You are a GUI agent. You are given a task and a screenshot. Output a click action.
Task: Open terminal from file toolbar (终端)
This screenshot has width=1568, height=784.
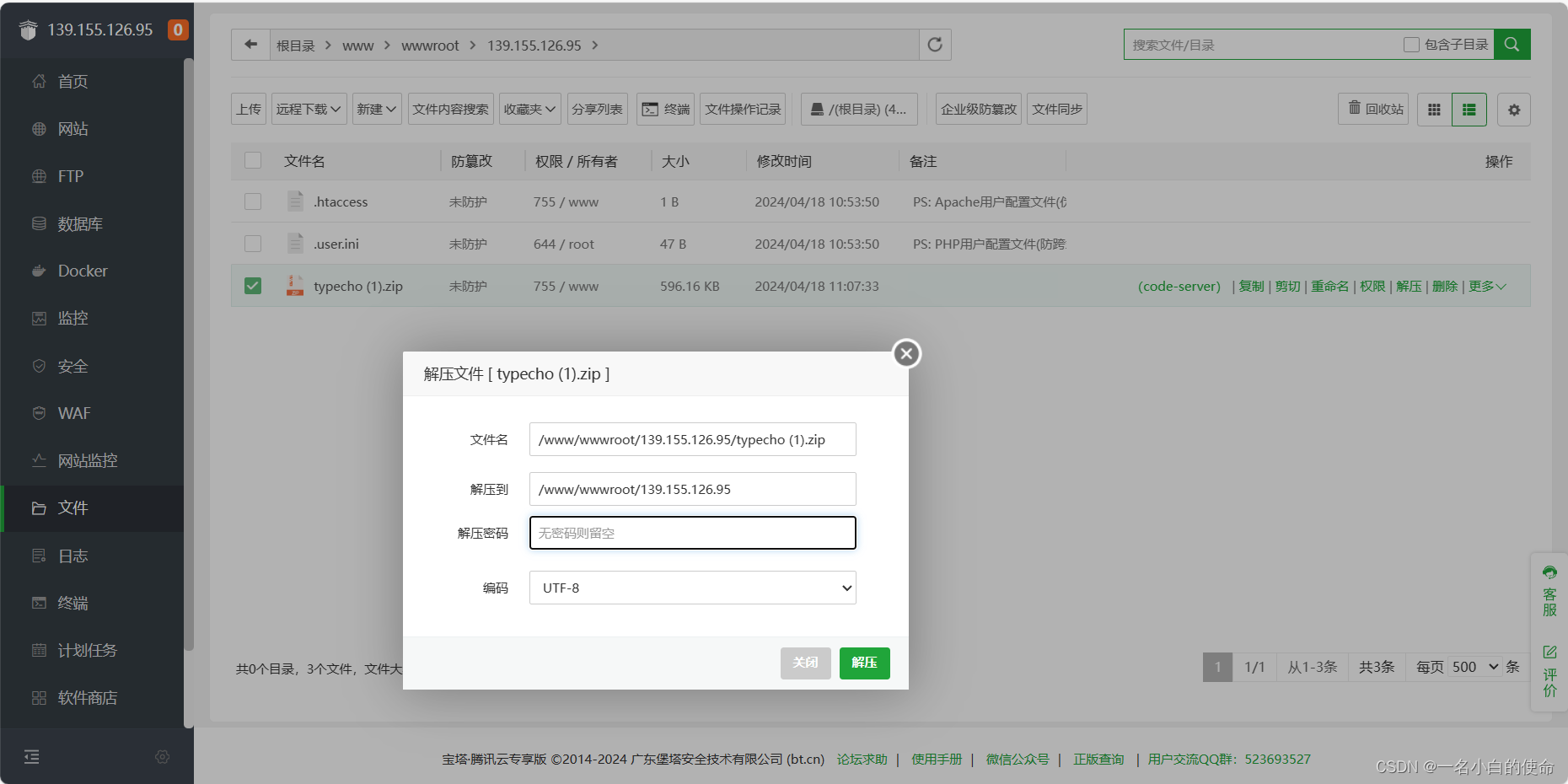coord(665,109)
